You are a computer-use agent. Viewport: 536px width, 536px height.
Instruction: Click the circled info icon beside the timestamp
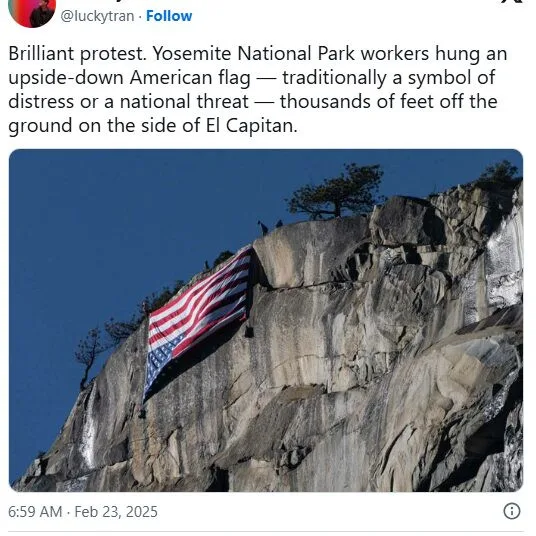point(512,511)
